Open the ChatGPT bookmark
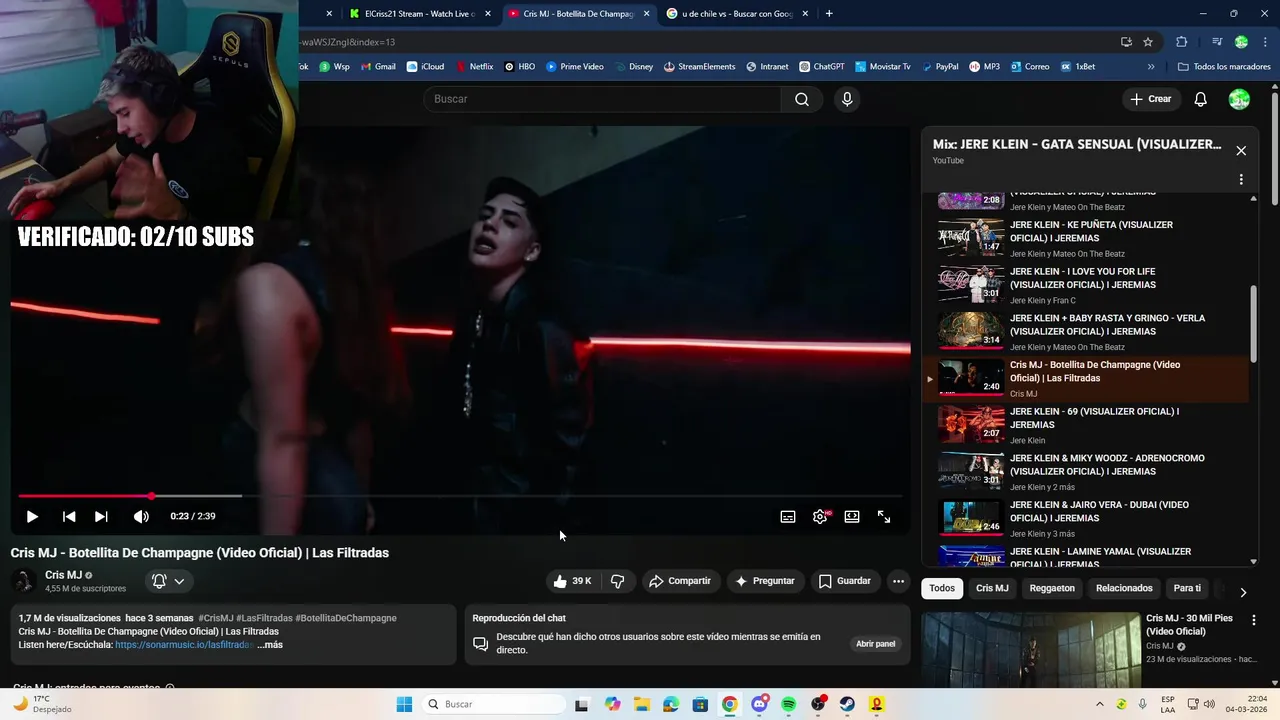Image resolution: width=1280 pixels, height=720 pixels. [x=822, y=67]
